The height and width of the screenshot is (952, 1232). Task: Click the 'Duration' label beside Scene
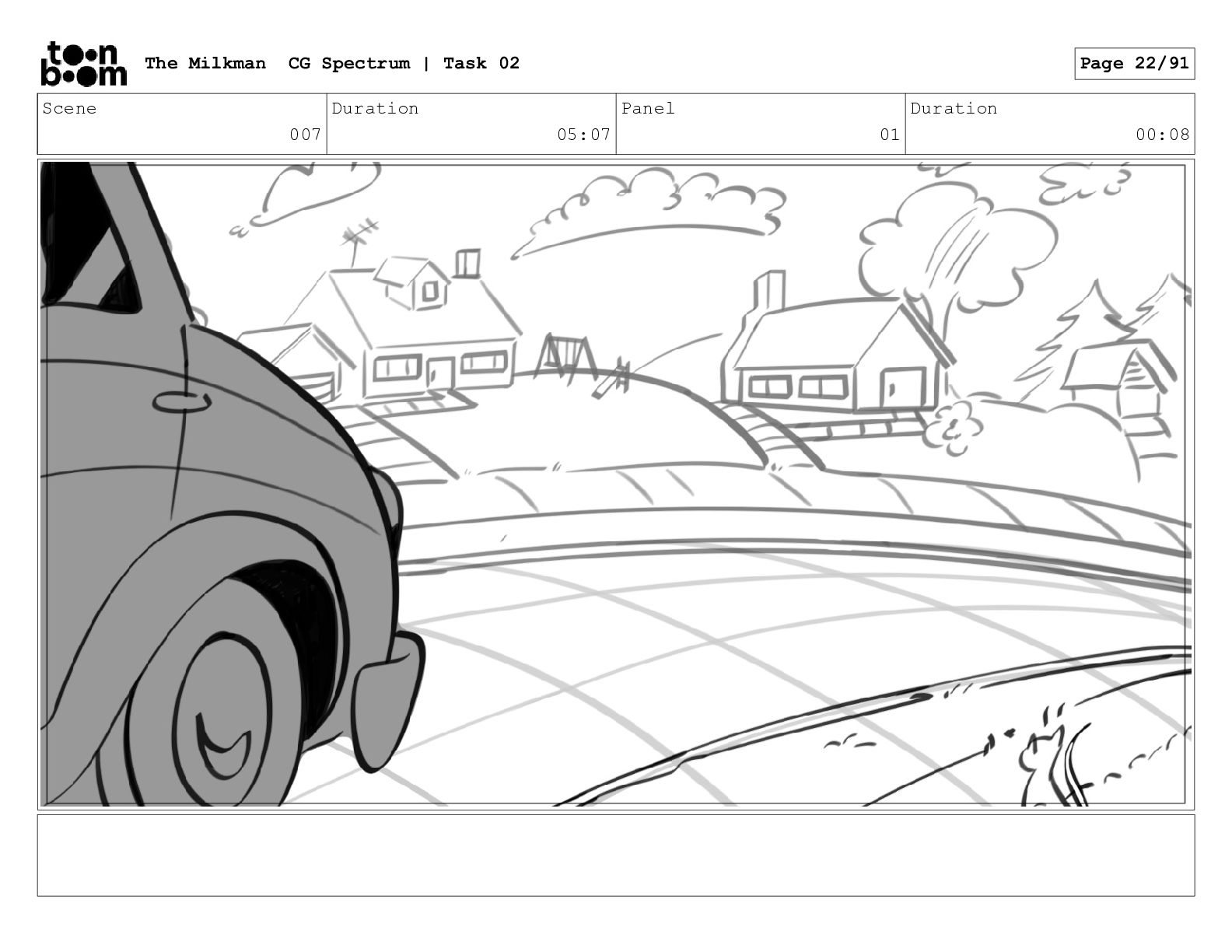click(375, 108)
